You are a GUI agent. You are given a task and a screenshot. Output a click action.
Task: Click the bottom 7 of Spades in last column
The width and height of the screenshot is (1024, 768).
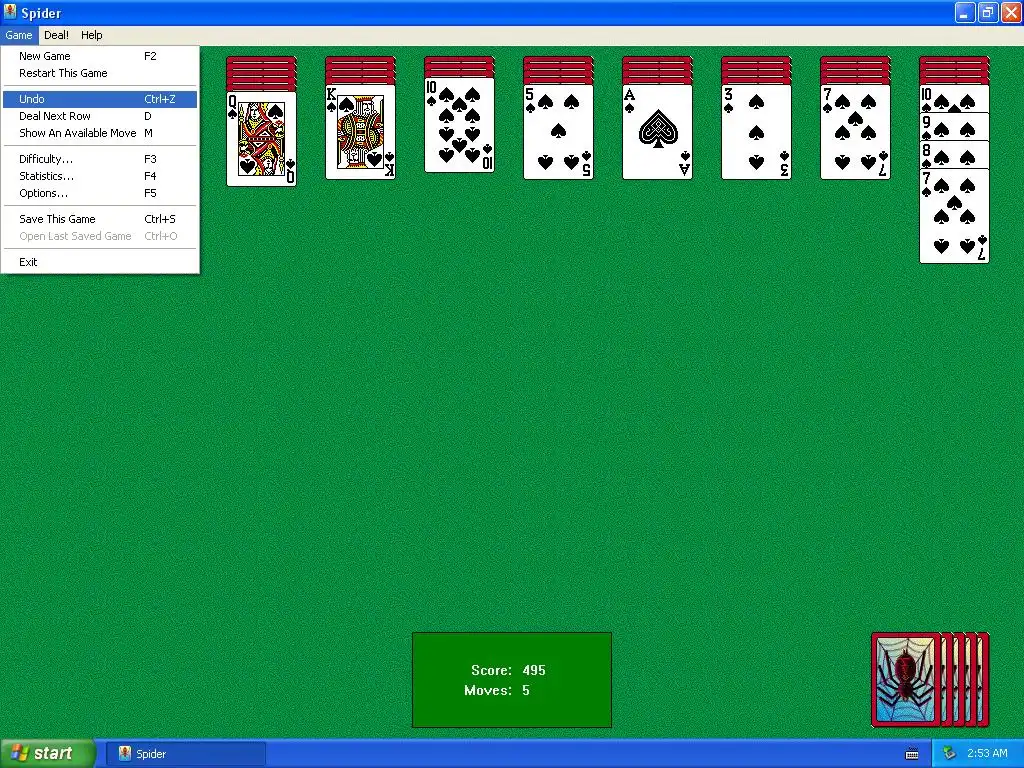[954, 216]
